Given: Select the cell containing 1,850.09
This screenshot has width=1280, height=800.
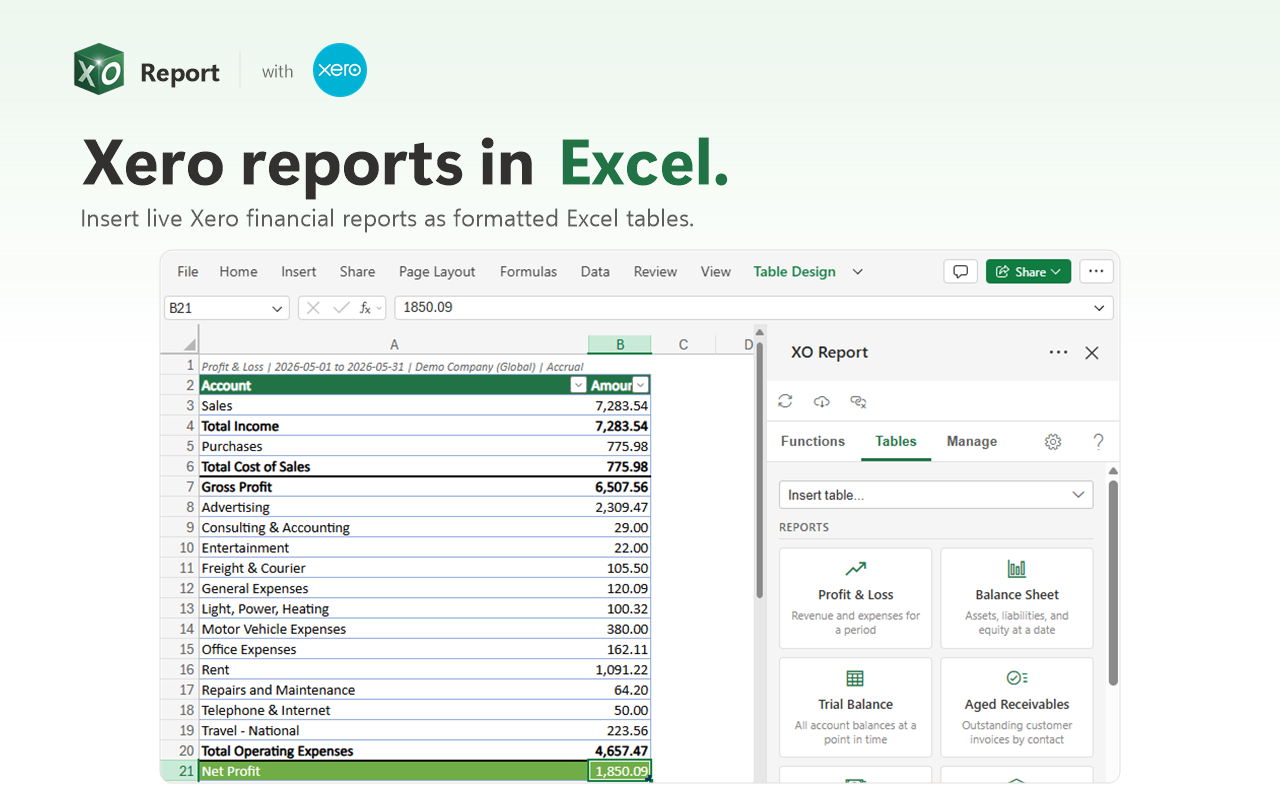Looking at the screenshot, I should 620,771.
